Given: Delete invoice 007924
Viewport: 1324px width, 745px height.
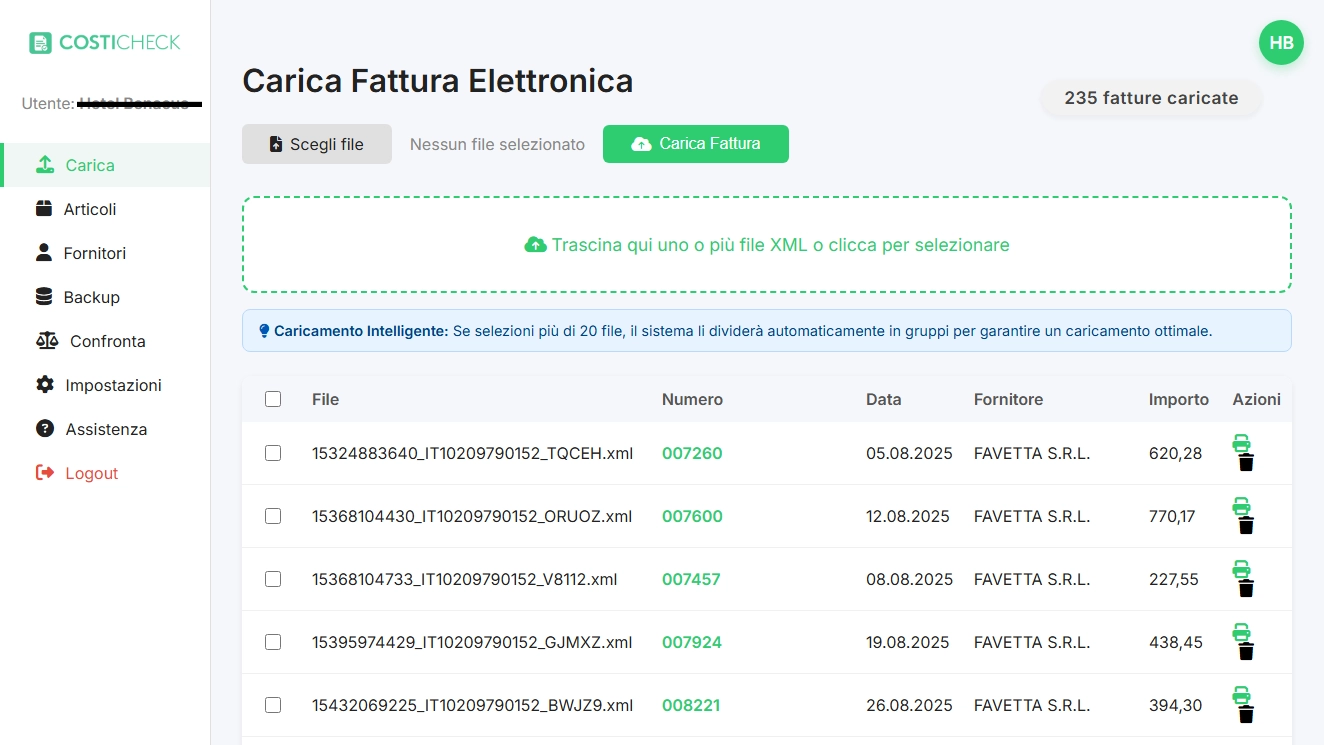Looking at the screenshot, I should click(x=1246, y=651).
